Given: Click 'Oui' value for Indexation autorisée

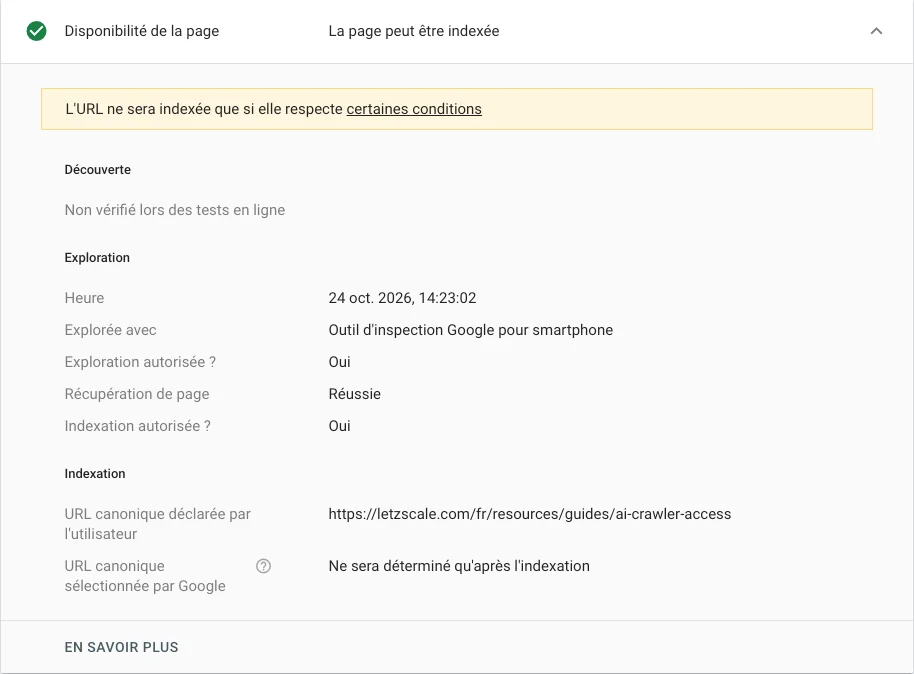Looking at the screenshot, I should (x=339, y=426).
